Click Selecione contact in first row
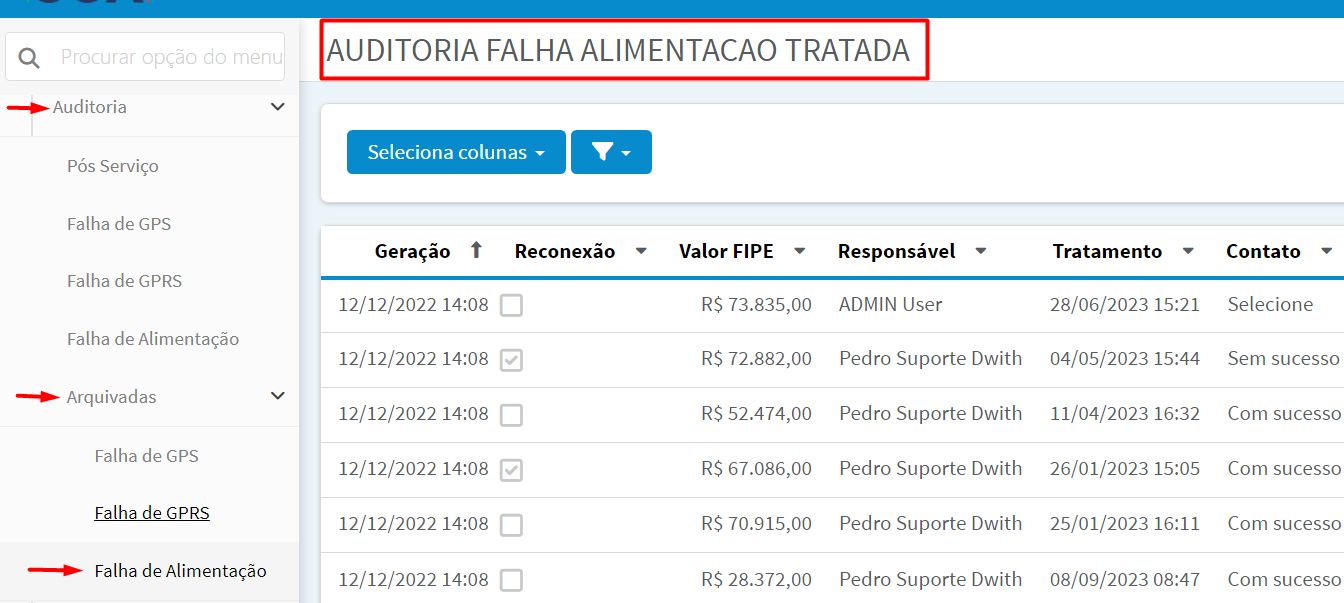The width and height of the screenshot is (1344, 603). (x=1270, y=304)
